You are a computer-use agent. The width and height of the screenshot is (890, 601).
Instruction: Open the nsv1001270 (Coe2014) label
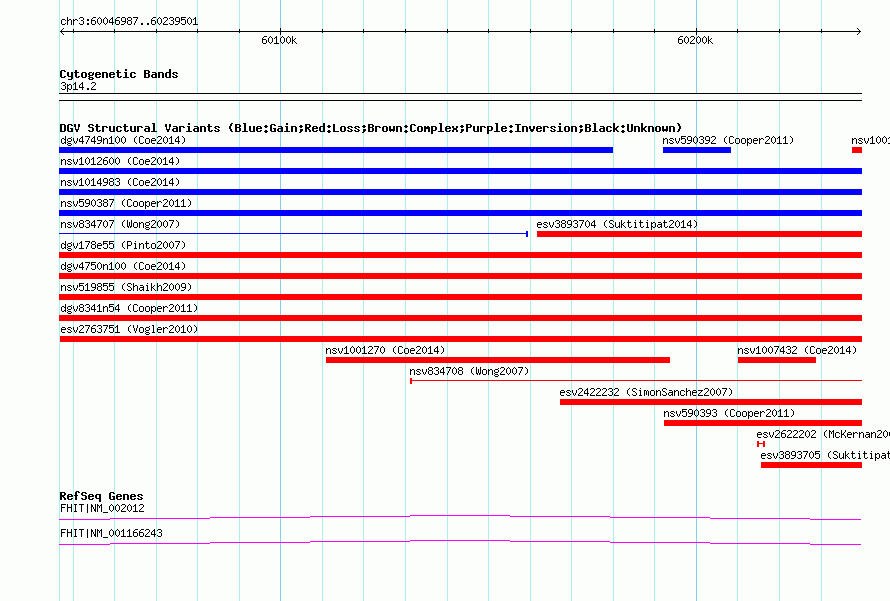[x=385, y=350]
